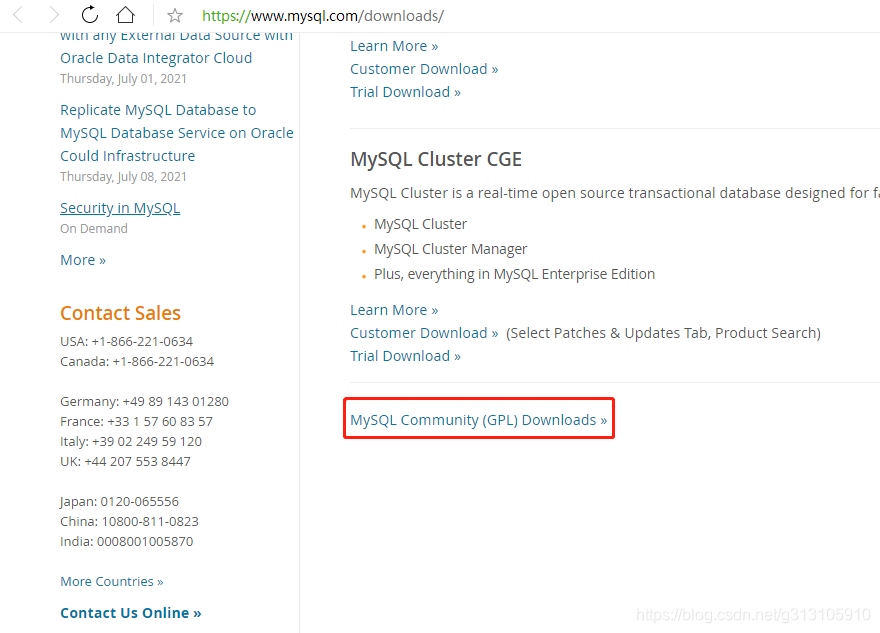
Task: Open the Security in MySQL link
Action: click(x=120, y=207)
